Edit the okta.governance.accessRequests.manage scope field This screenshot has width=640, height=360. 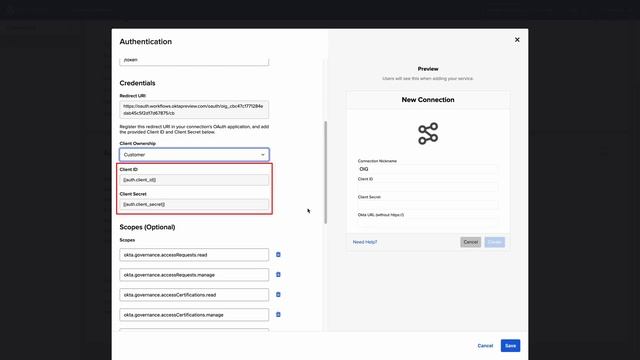point(194,275)
